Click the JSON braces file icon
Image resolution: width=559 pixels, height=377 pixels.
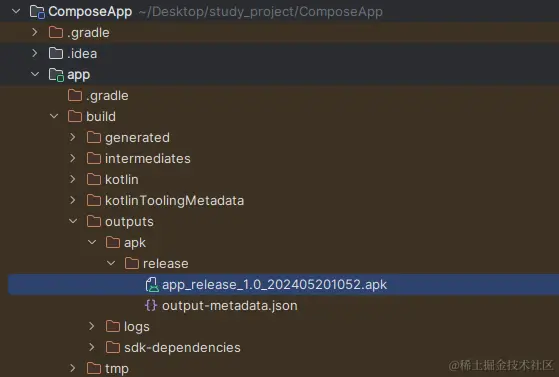coord(151,305)
